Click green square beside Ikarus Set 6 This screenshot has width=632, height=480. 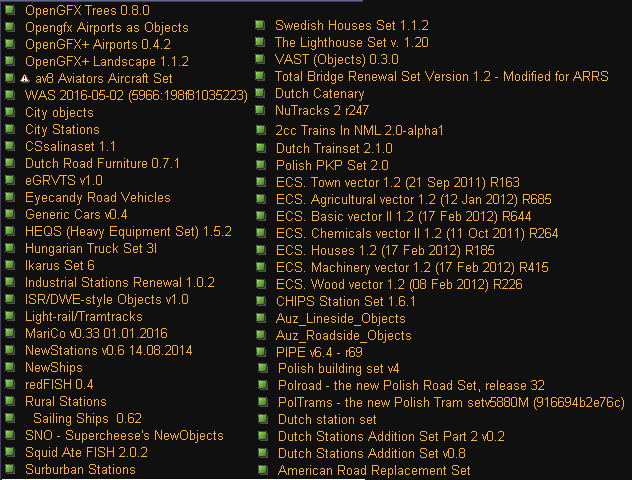(x=10, y=265)
